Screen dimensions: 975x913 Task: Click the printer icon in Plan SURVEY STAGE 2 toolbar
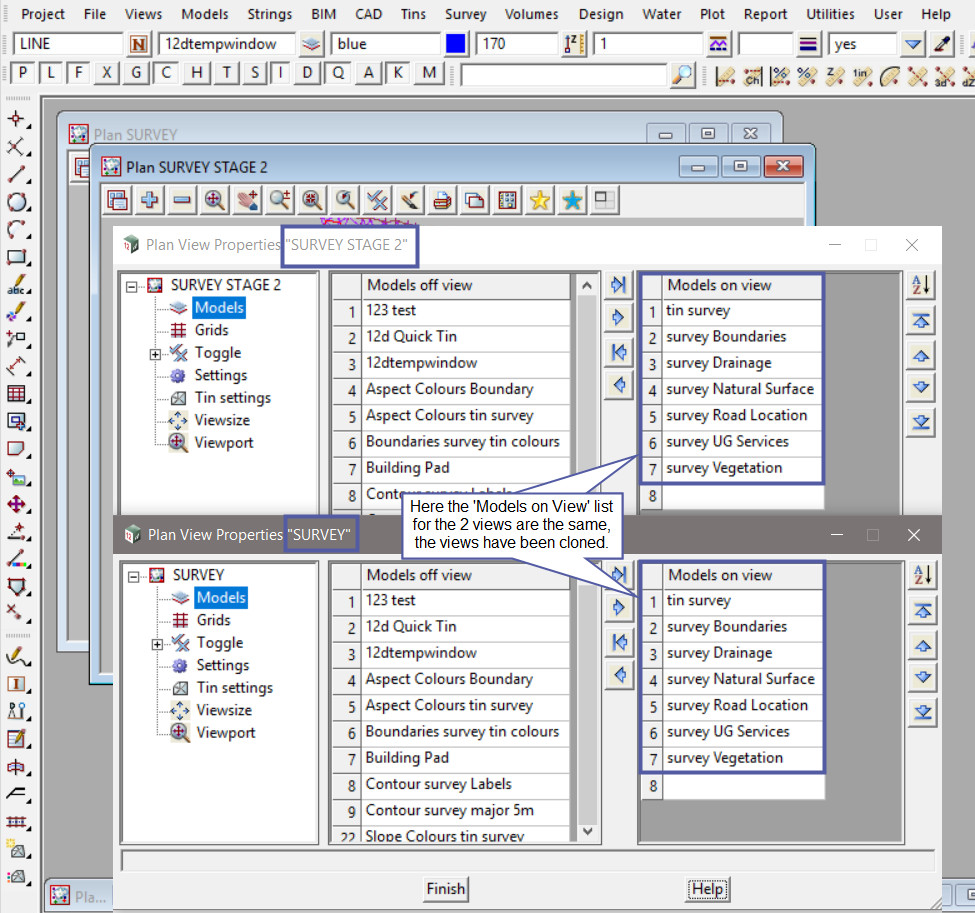[x=442, y=200]
